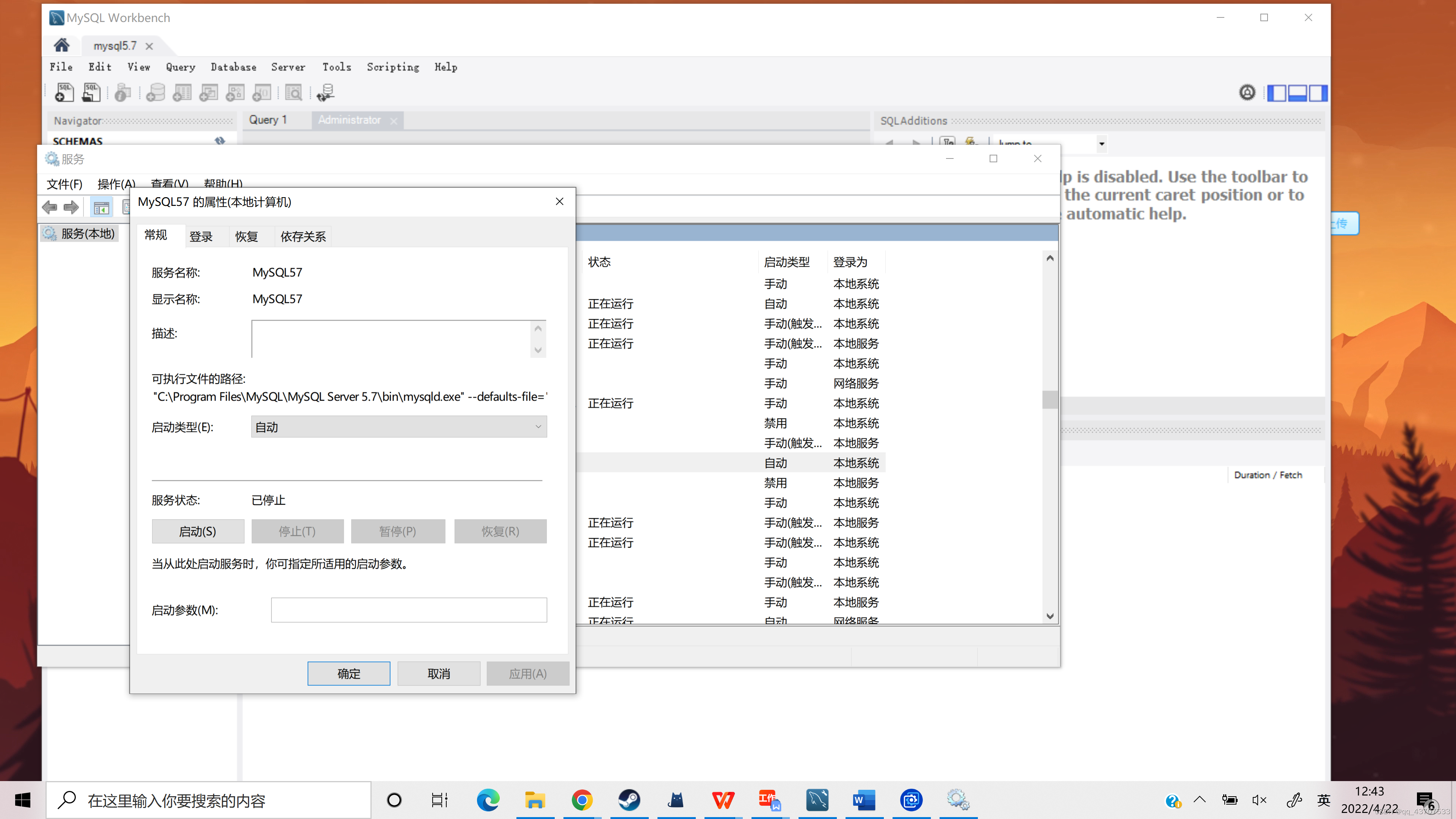Click the Database menu item
The image size is (1456, 819).
coord(233,67)
